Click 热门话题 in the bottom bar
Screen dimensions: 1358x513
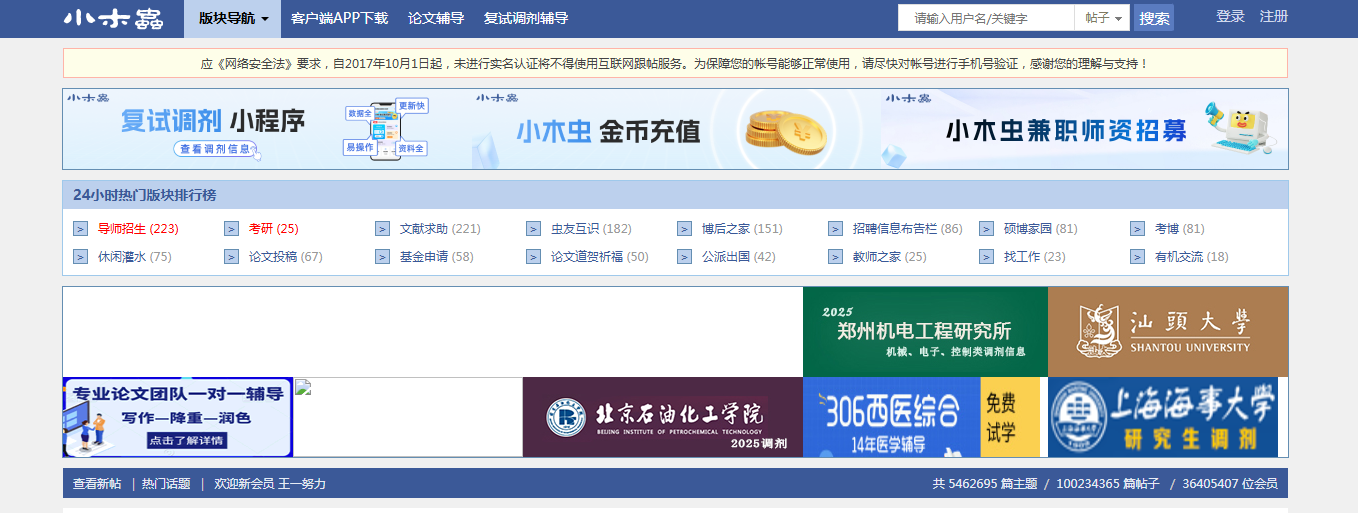[x=166, y=484]
